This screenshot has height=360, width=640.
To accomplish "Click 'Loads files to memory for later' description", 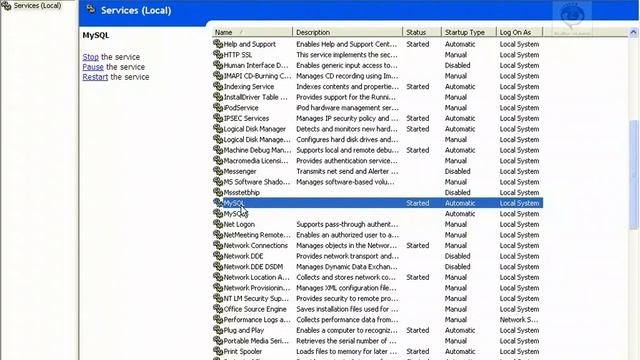I will click(347, 352).
